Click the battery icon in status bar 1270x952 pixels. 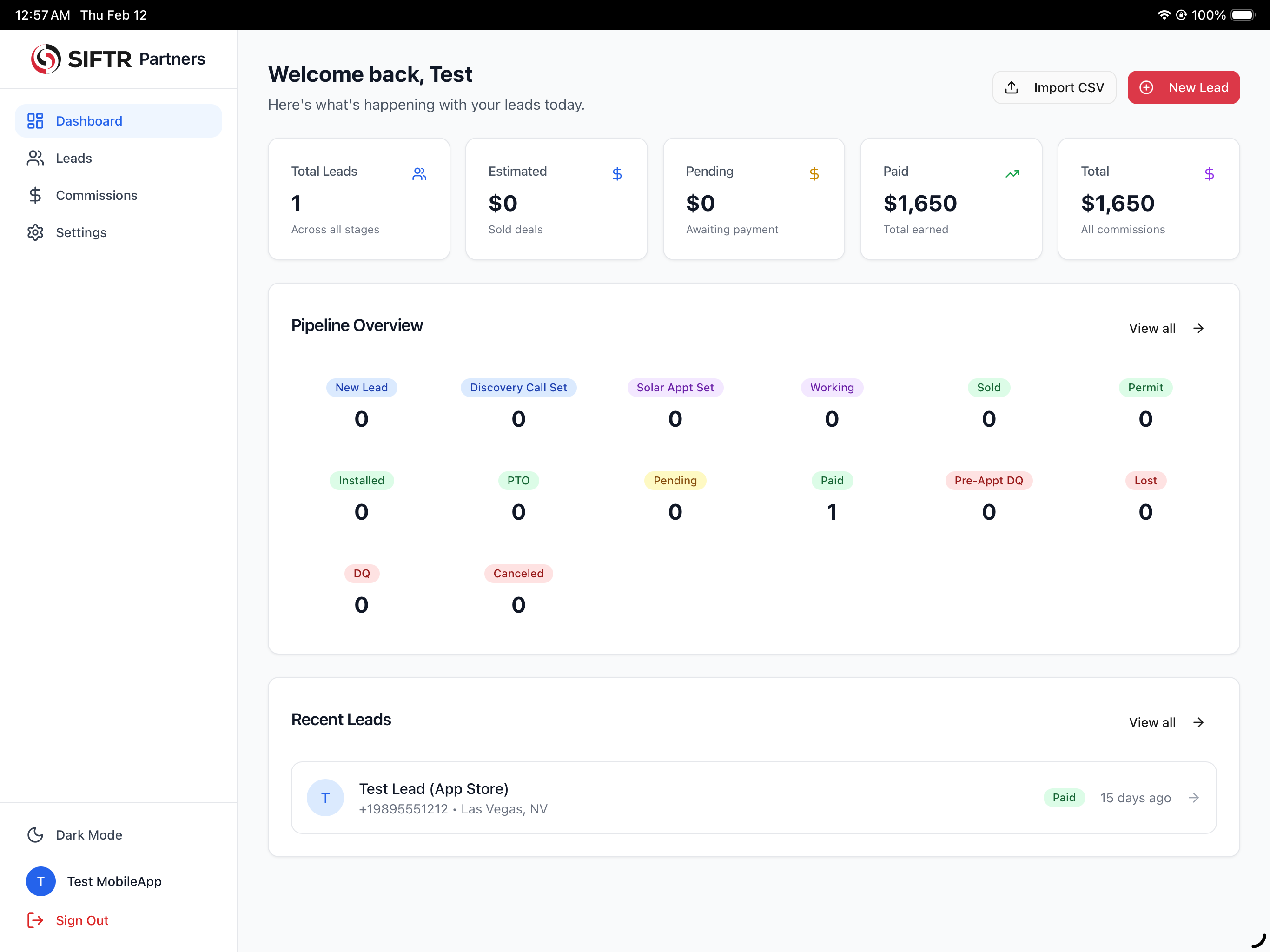click(1243, 15)
